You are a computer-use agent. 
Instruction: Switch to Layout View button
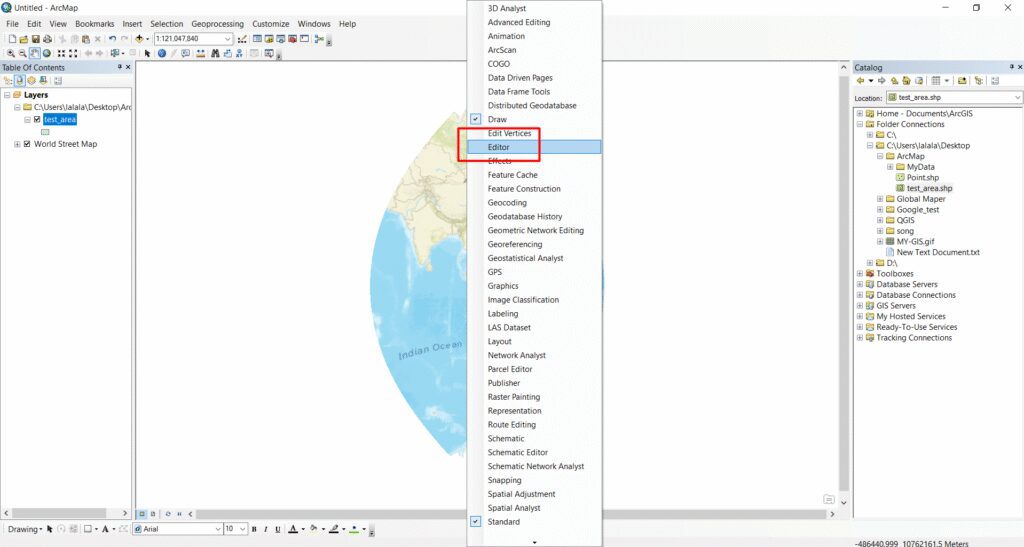(153, 514)
